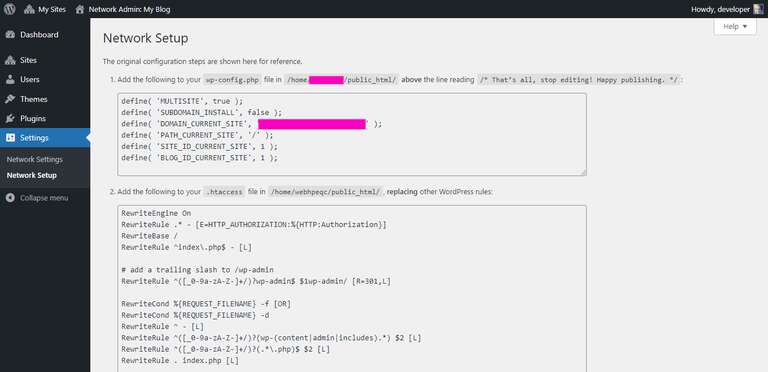This screenshot has width=768, height=372.
Task: Click the My Sites network icon
Action: (29, 9)
